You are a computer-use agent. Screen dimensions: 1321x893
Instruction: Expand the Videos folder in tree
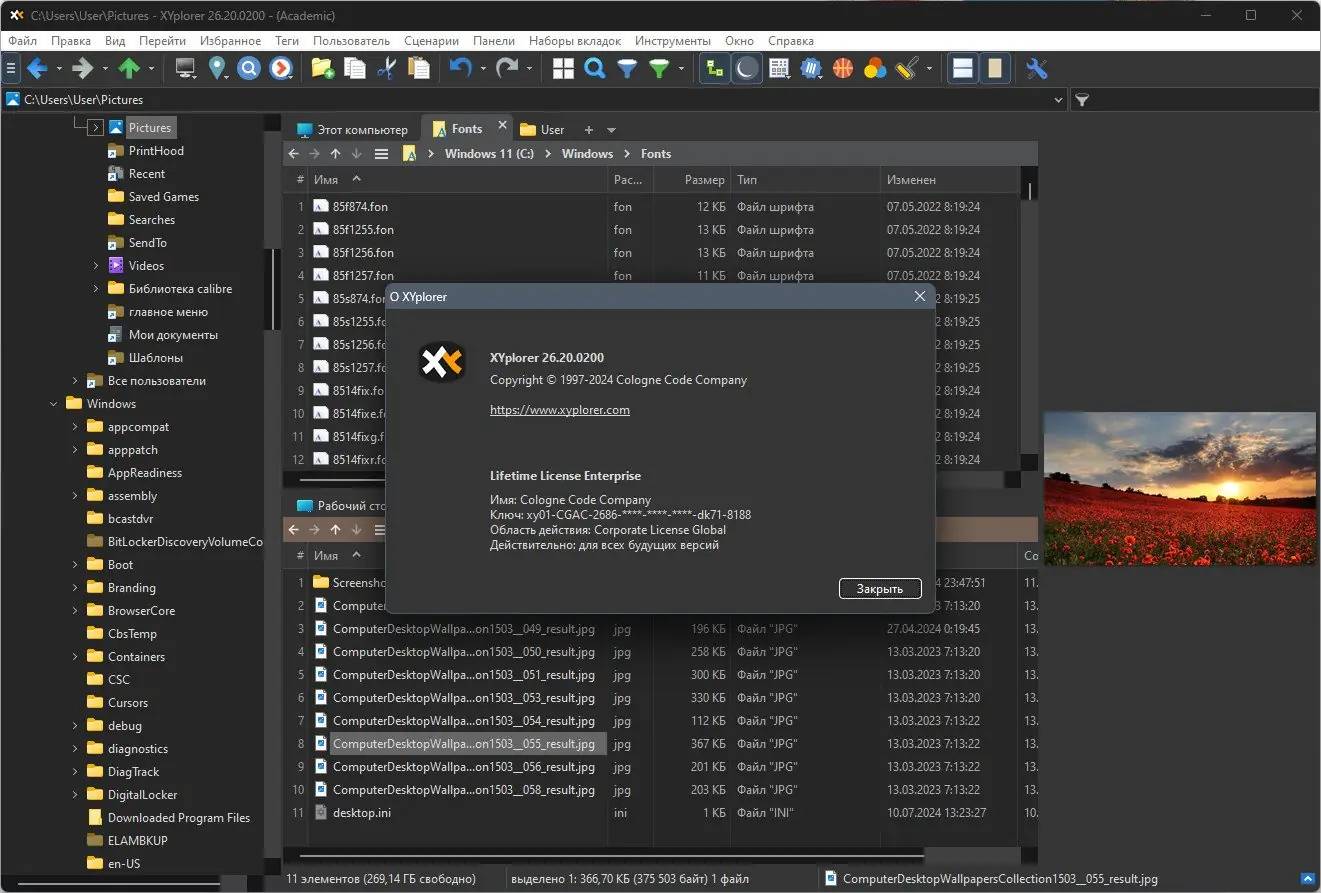pos(96,266)
